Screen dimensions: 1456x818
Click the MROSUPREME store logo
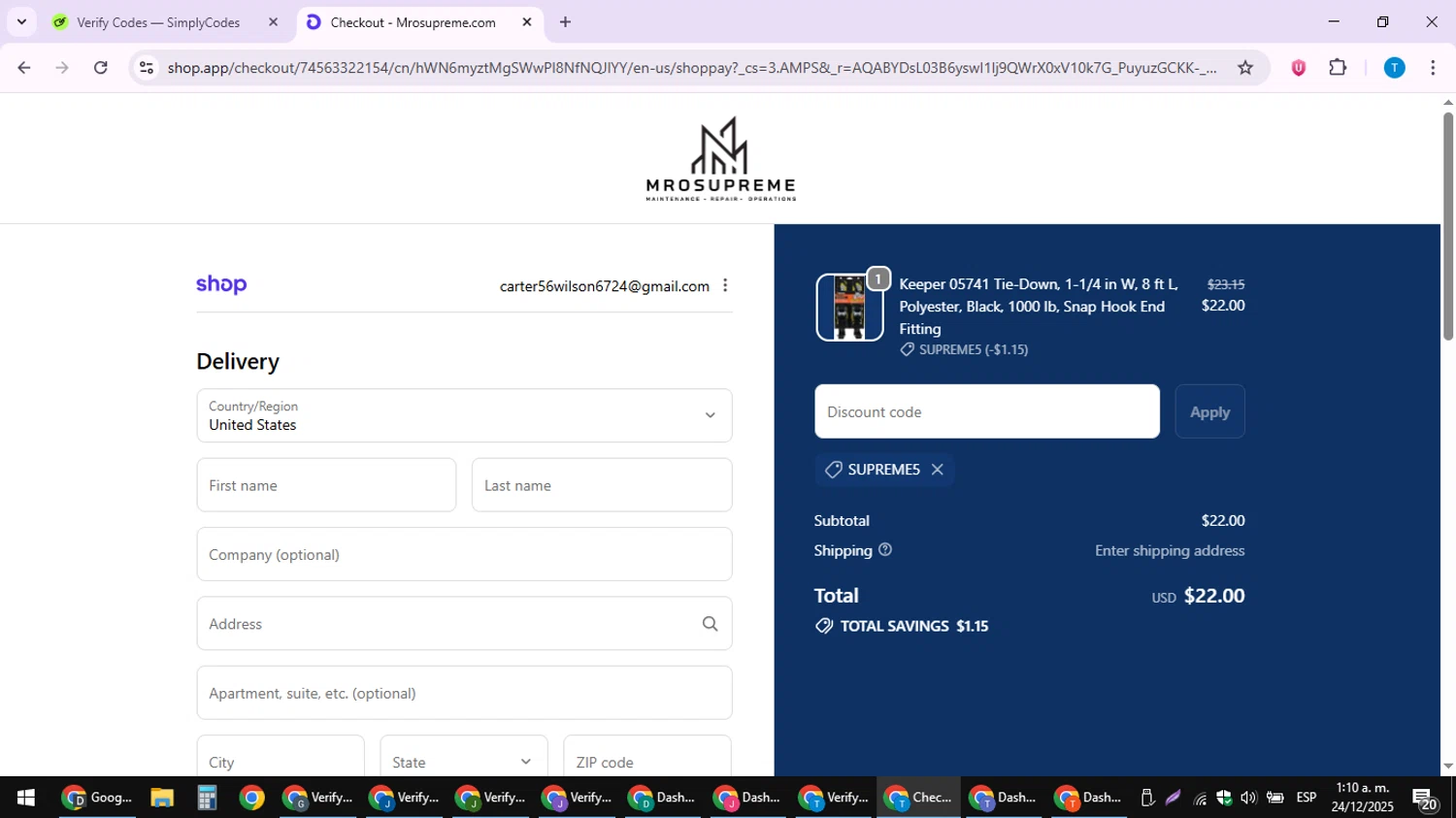[720, 159]
